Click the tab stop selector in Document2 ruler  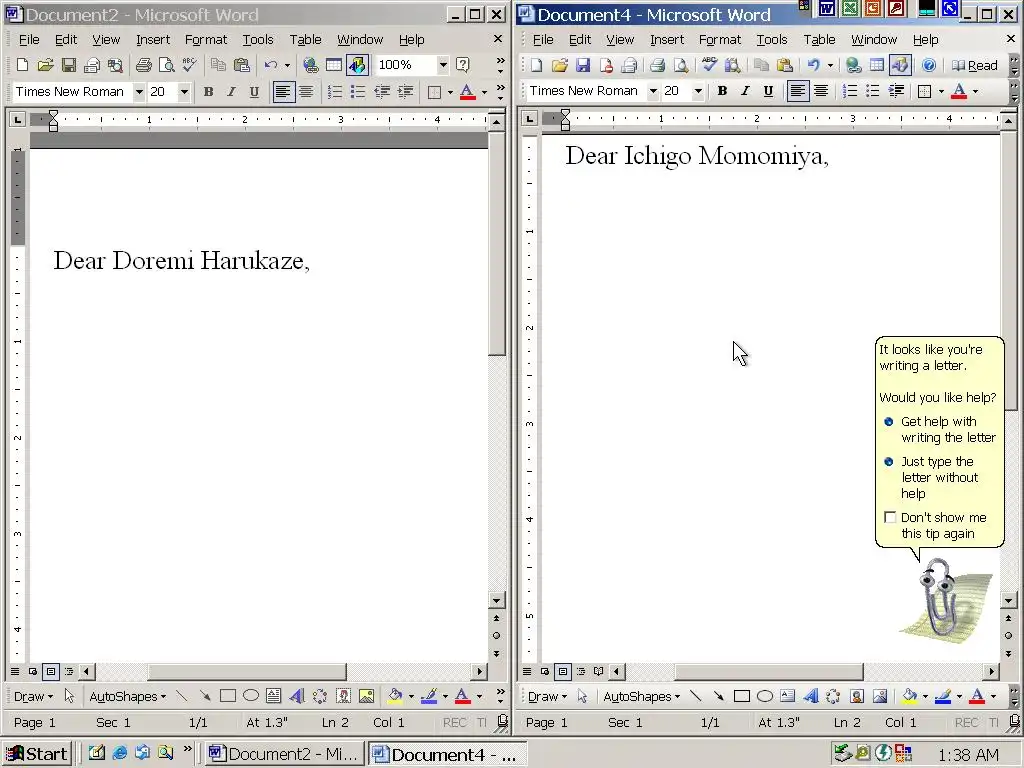(17, 119)
